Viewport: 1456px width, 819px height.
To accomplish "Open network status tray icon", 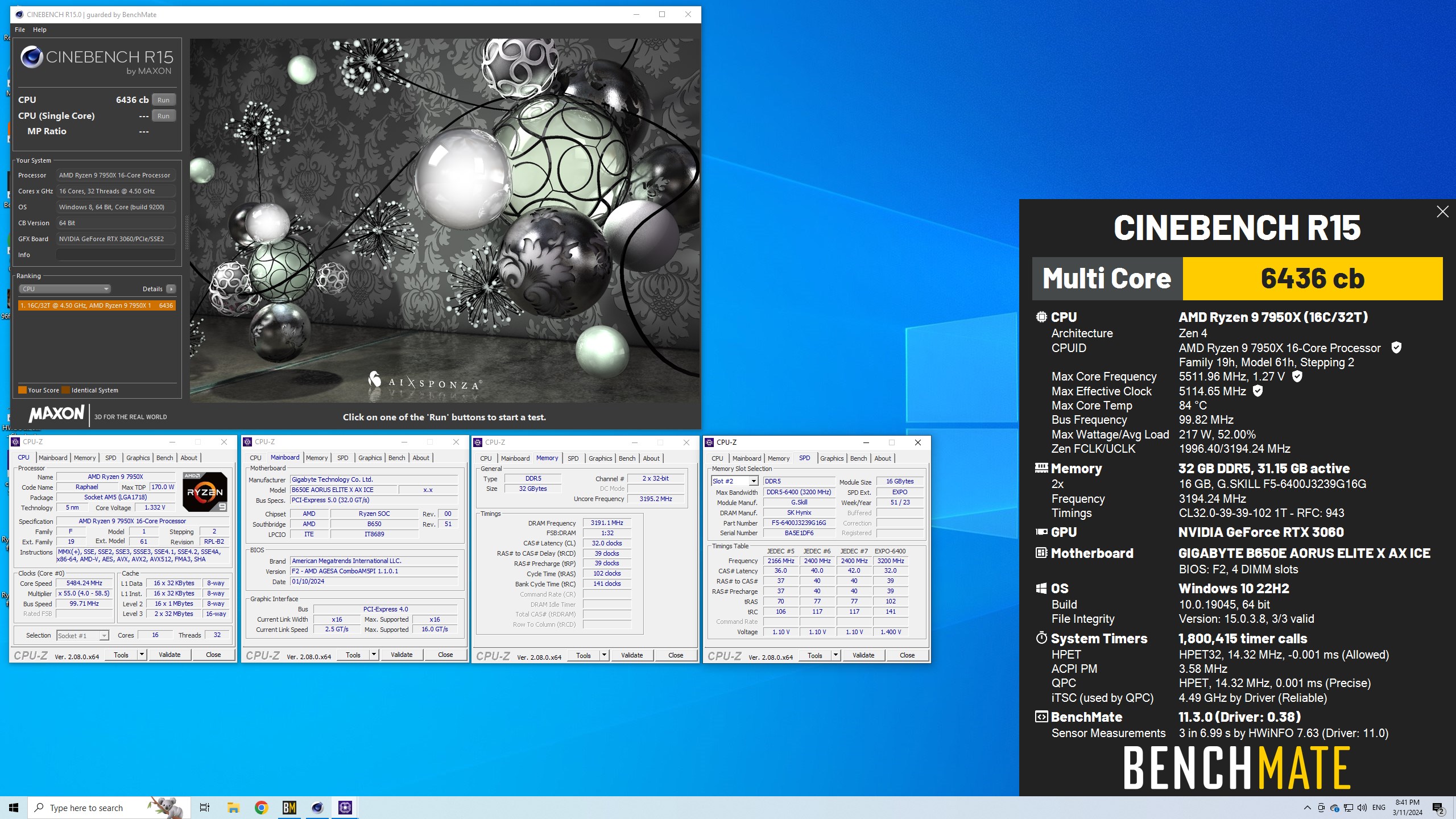I will click(1348, 808).
